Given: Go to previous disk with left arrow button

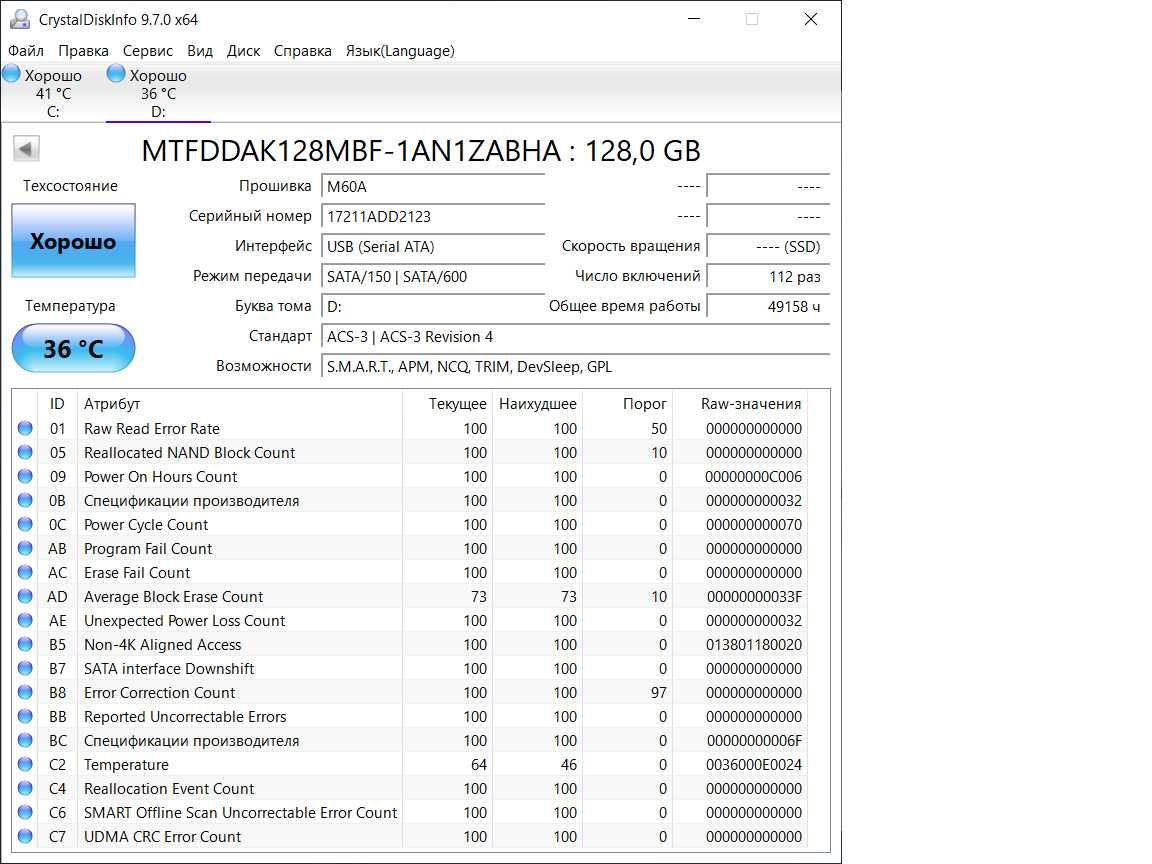Looking at the screenshot, I should click(26, 149).
